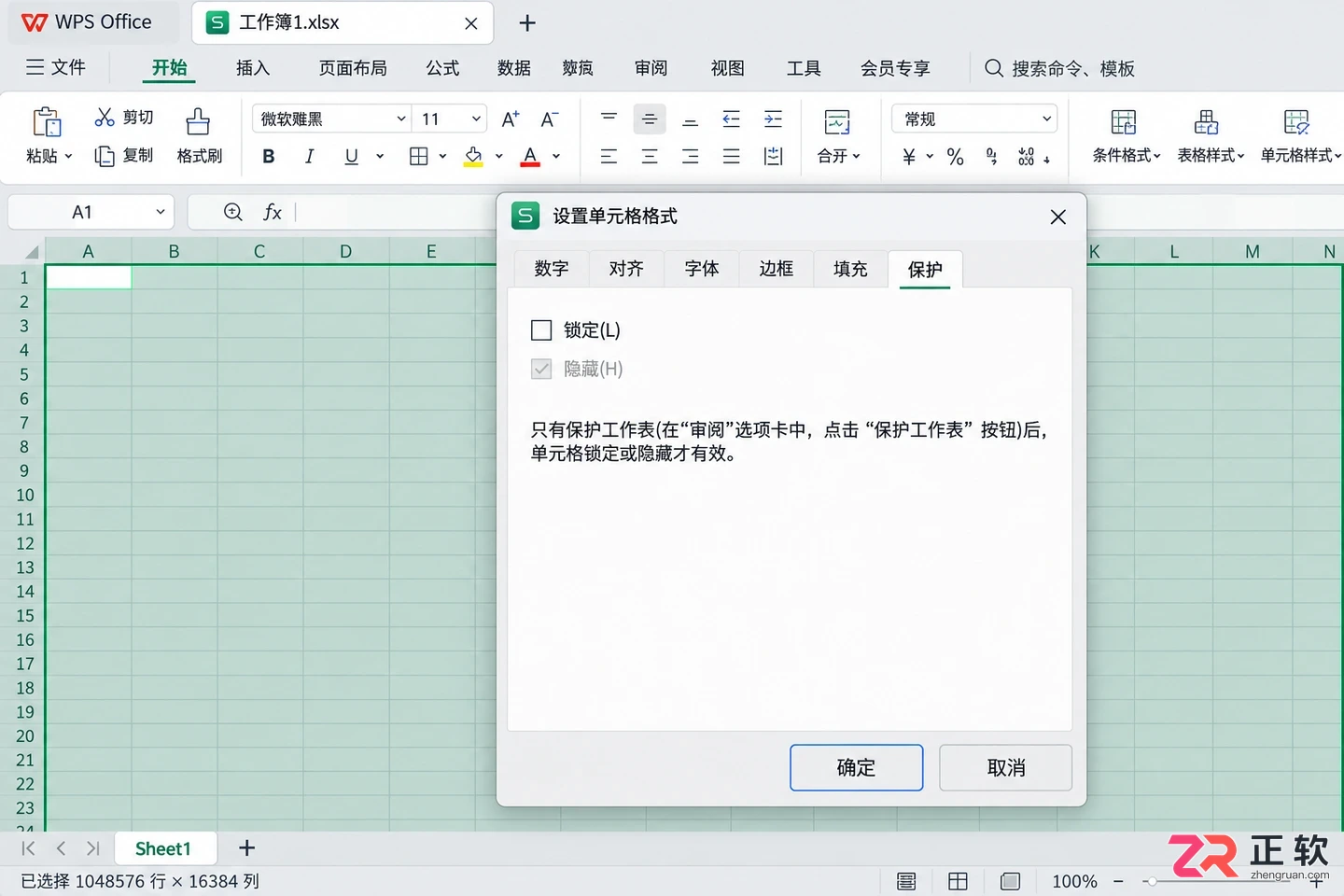Switch to the 对齐 tab in dialog
1344x896 pixels.
pyautogui.click(x=626, y=269)
